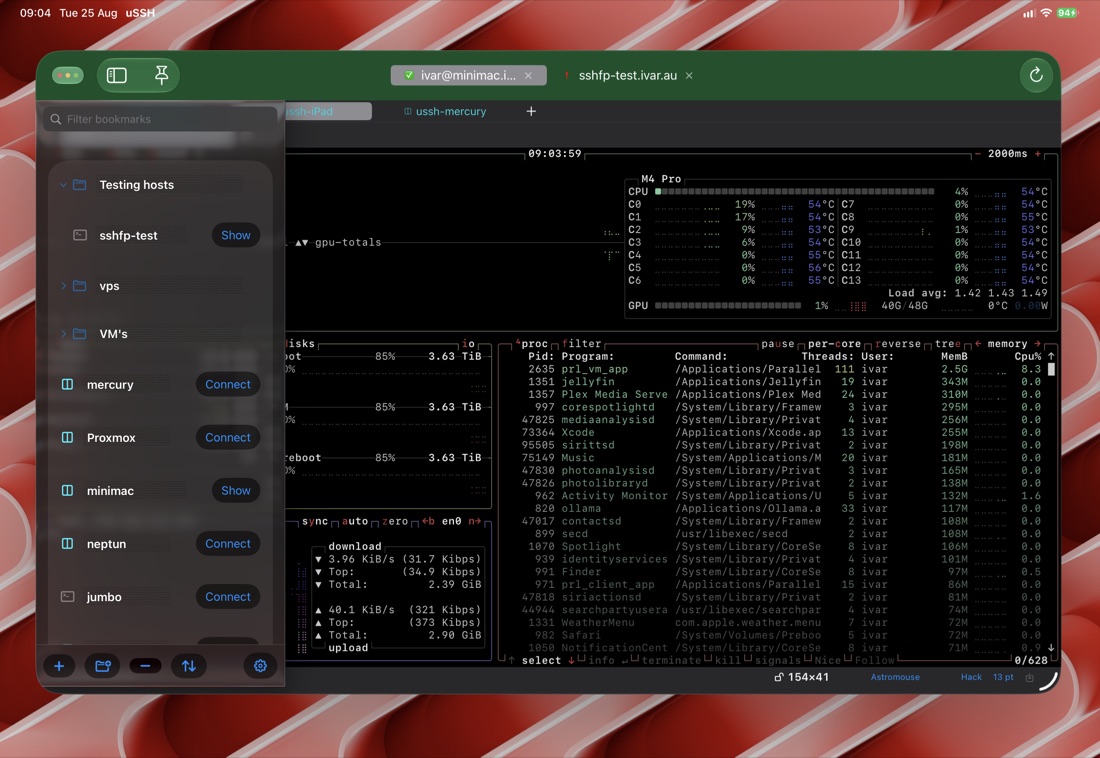Collapse the Testing hosts folder
This screenshot has width=1100, height=758.
(x=63, y=185)
